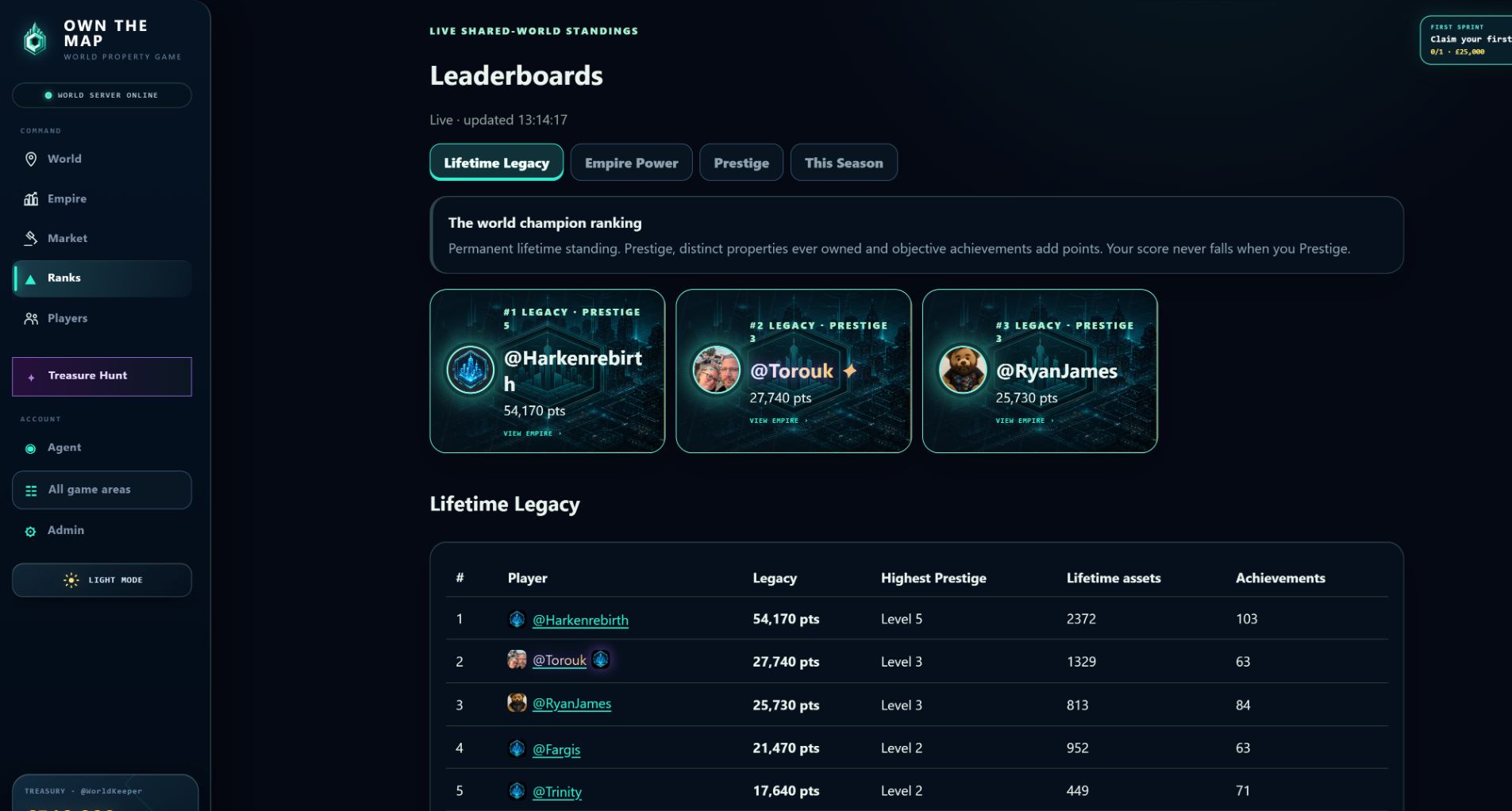The image size is (1512, 811).
Task: Open the Treasure Hunt button
Action: point(102,376)
